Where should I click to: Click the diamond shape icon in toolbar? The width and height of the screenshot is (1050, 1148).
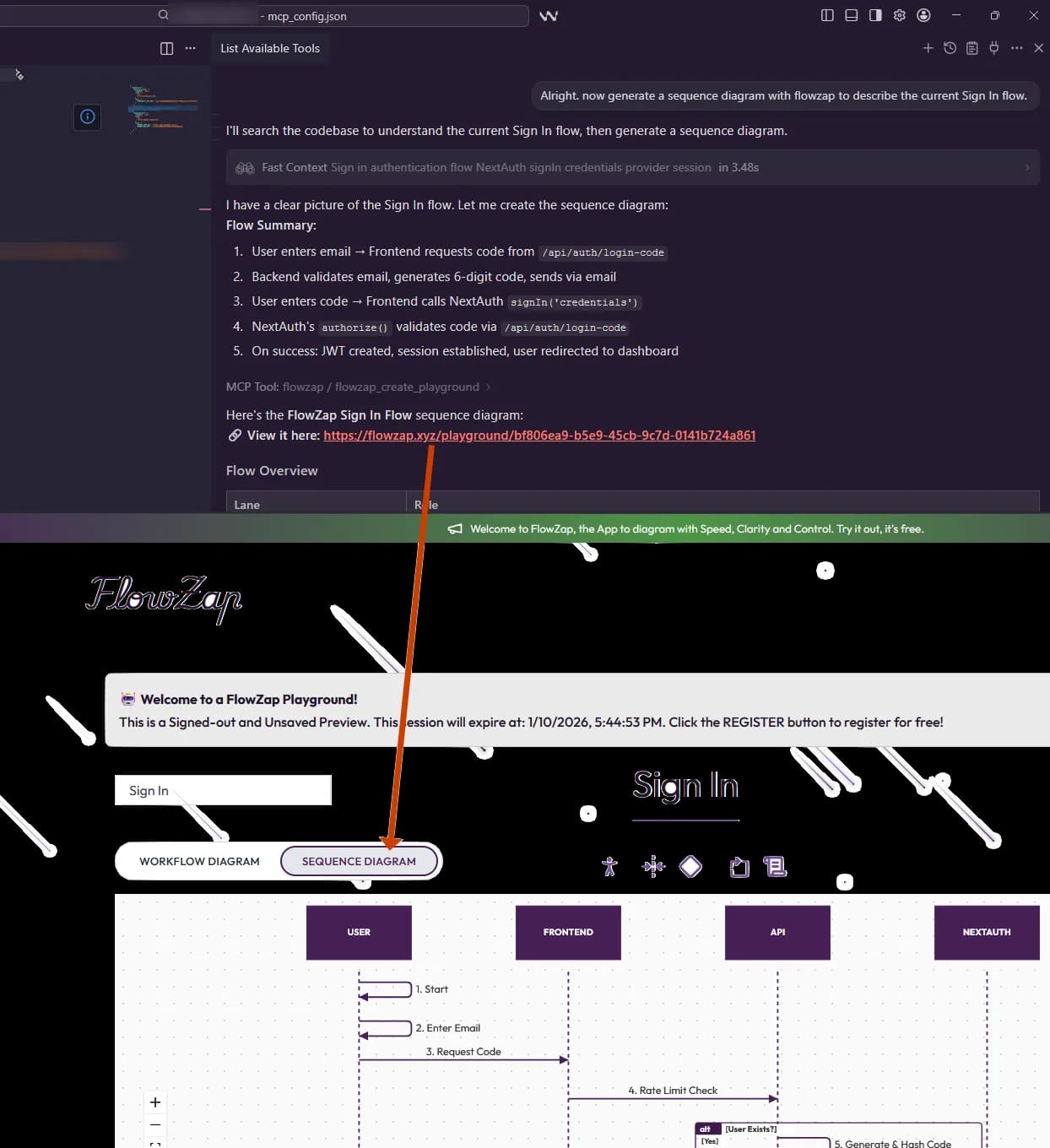coord(690,867)
